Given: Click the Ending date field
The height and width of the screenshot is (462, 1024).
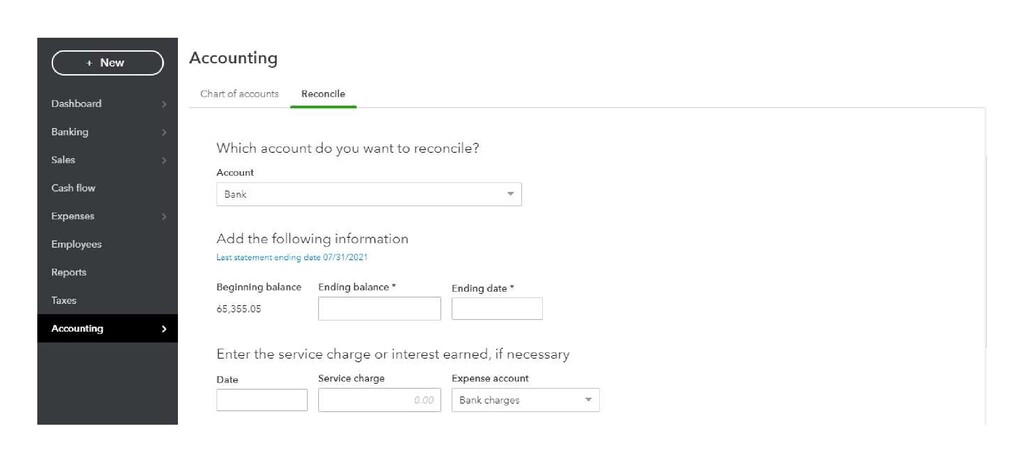Looking at the screenshot, I should 497,309.
